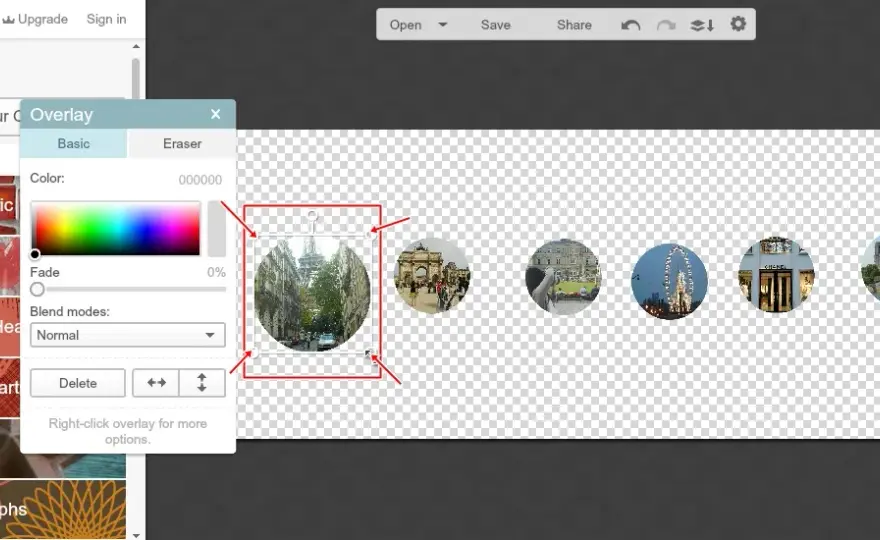
Task: Open the settings gear icon
Action: click(738, 24)
